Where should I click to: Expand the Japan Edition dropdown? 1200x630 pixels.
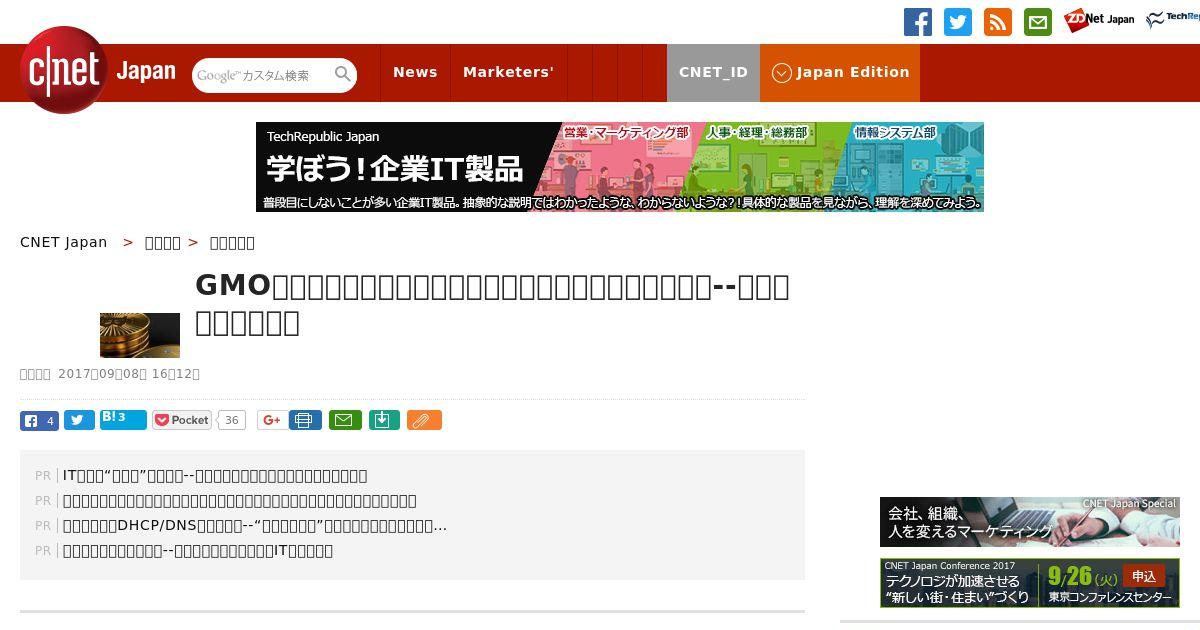click(x=840, y=72)
